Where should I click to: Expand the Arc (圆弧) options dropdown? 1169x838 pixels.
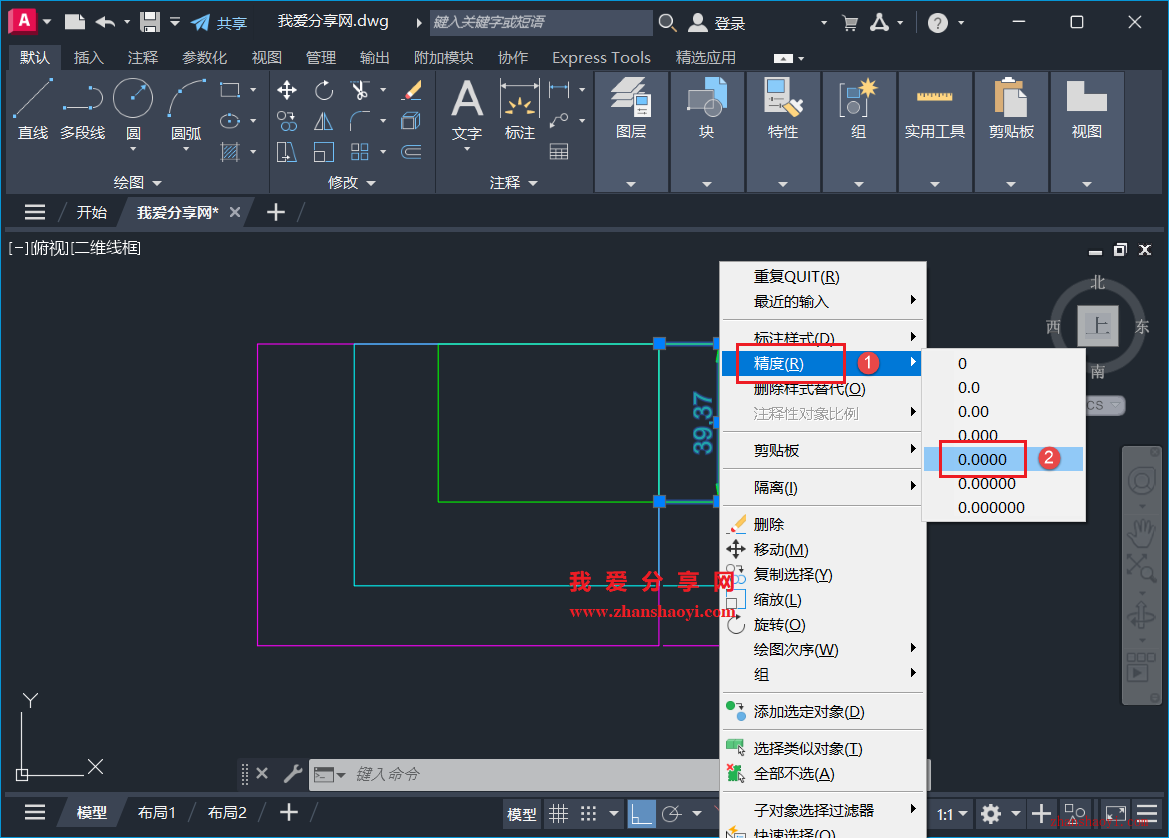[x=186, y=149]
